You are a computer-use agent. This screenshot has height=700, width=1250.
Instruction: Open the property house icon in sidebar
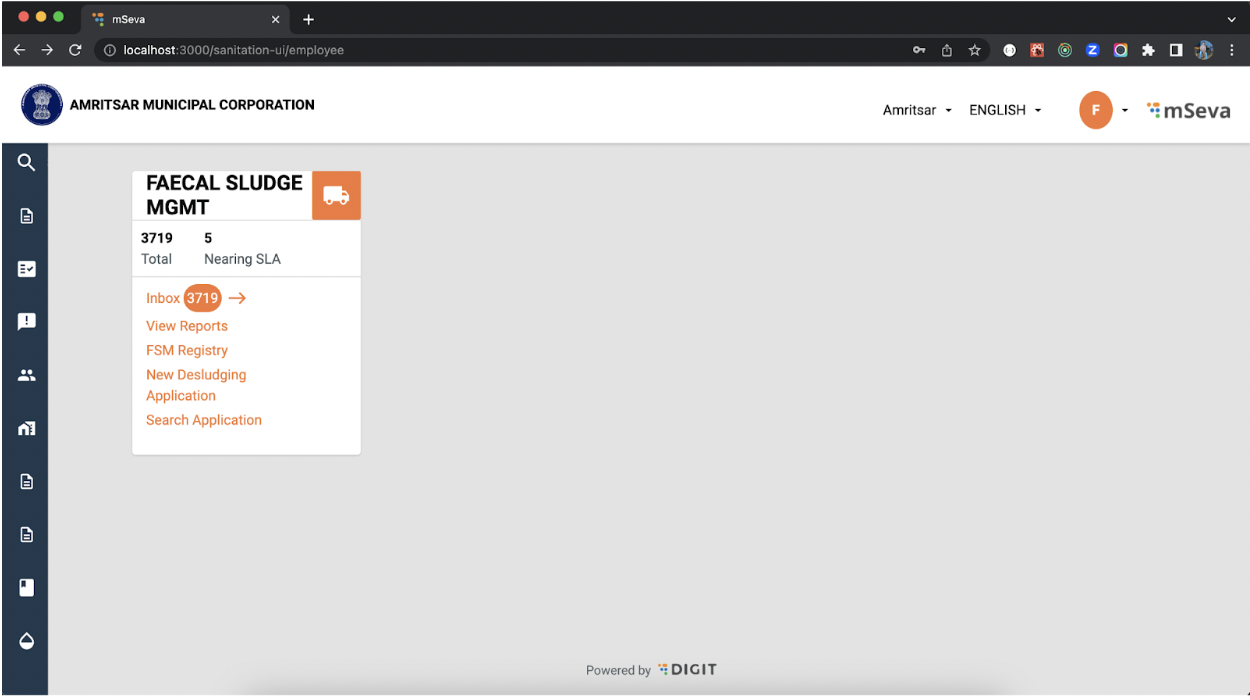(27, 428)
